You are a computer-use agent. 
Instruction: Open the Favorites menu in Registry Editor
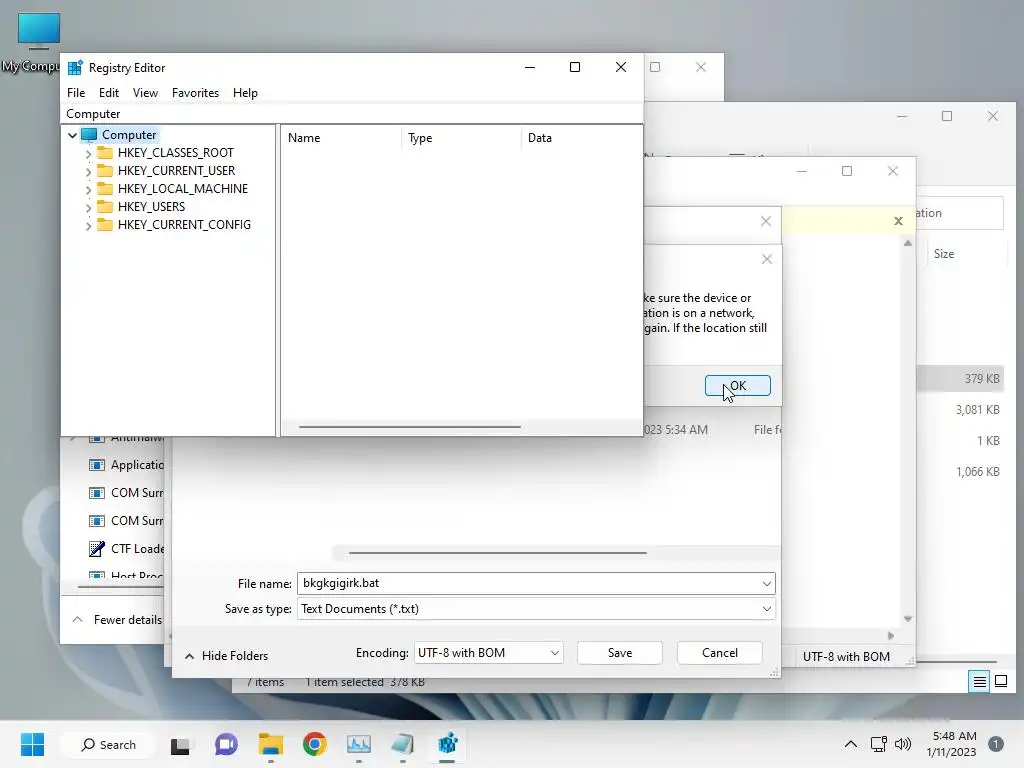[x=195, y=93]
